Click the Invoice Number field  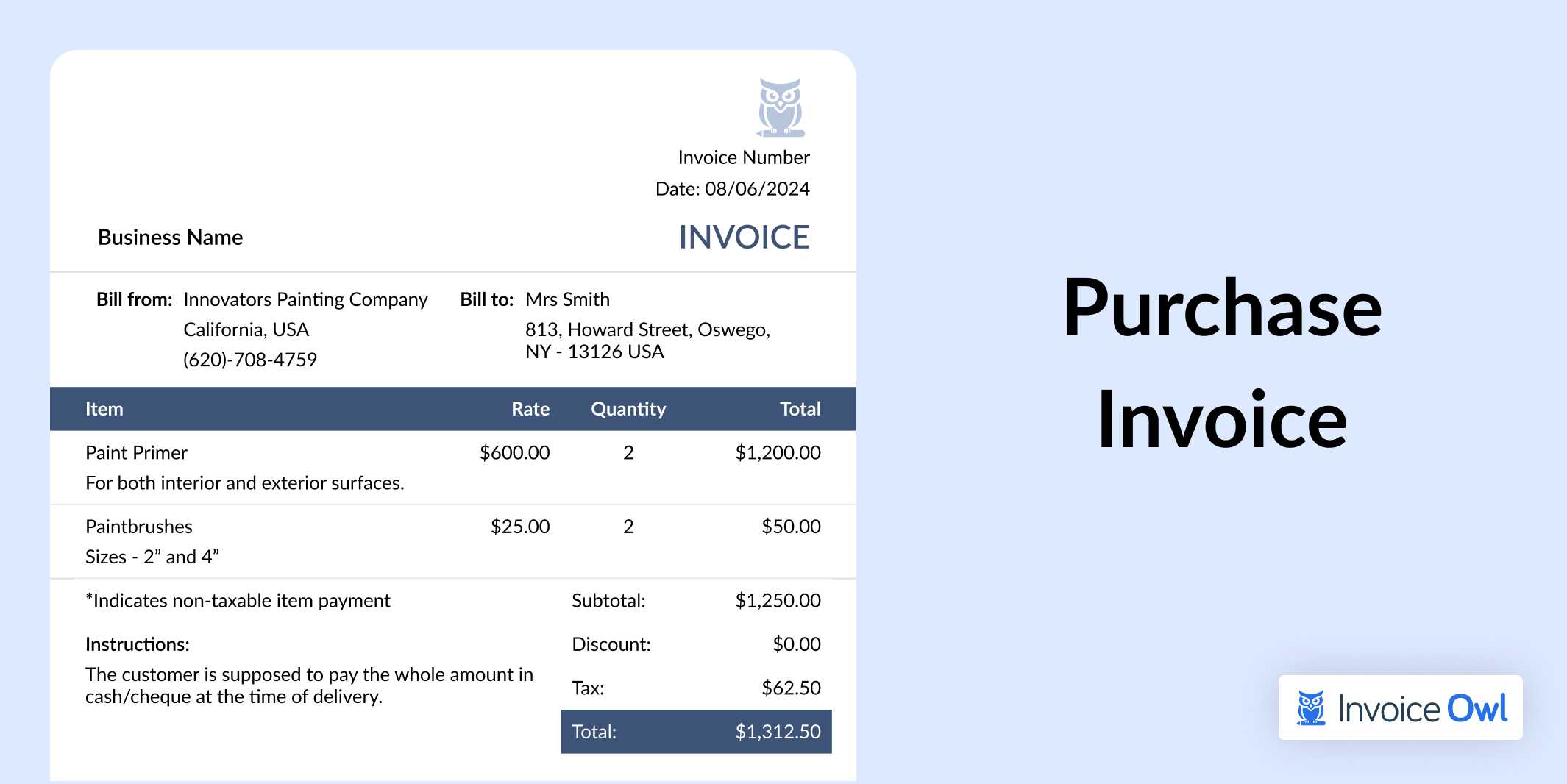(x=743, y=157)
